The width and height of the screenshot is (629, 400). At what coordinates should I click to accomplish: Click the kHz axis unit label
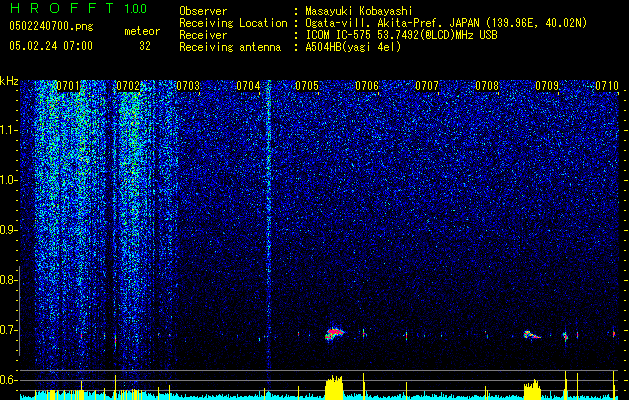9,81
